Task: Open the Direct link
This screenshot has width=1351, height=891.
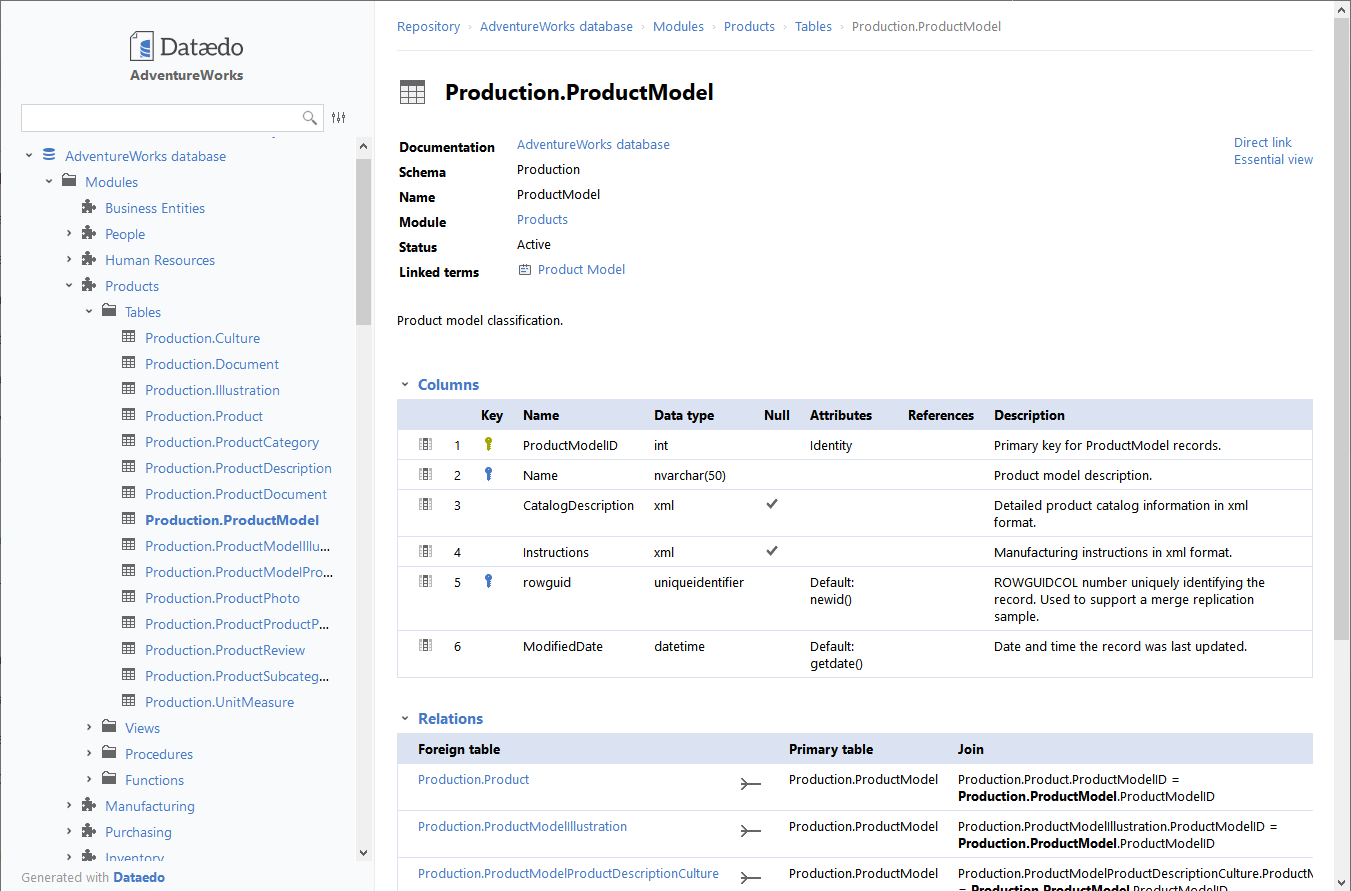Action: point(1263,142)
